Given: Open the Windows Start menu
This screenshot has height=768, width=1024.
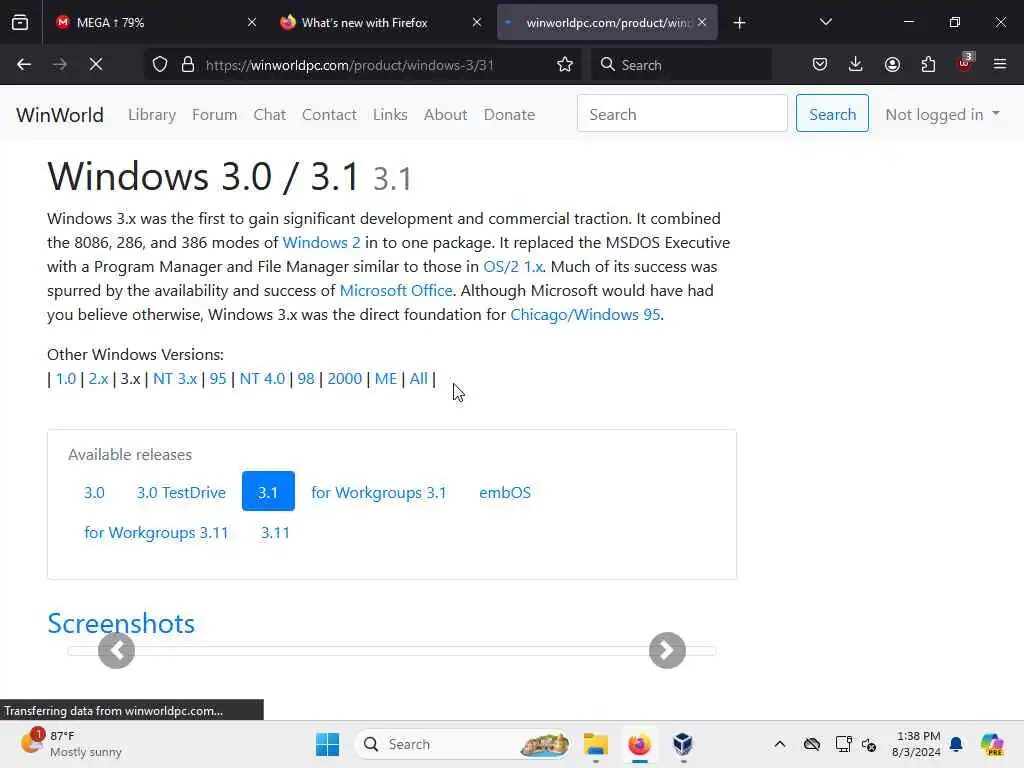Looking at the screenshot, I should pyautogui.click(x=327, y=744).
